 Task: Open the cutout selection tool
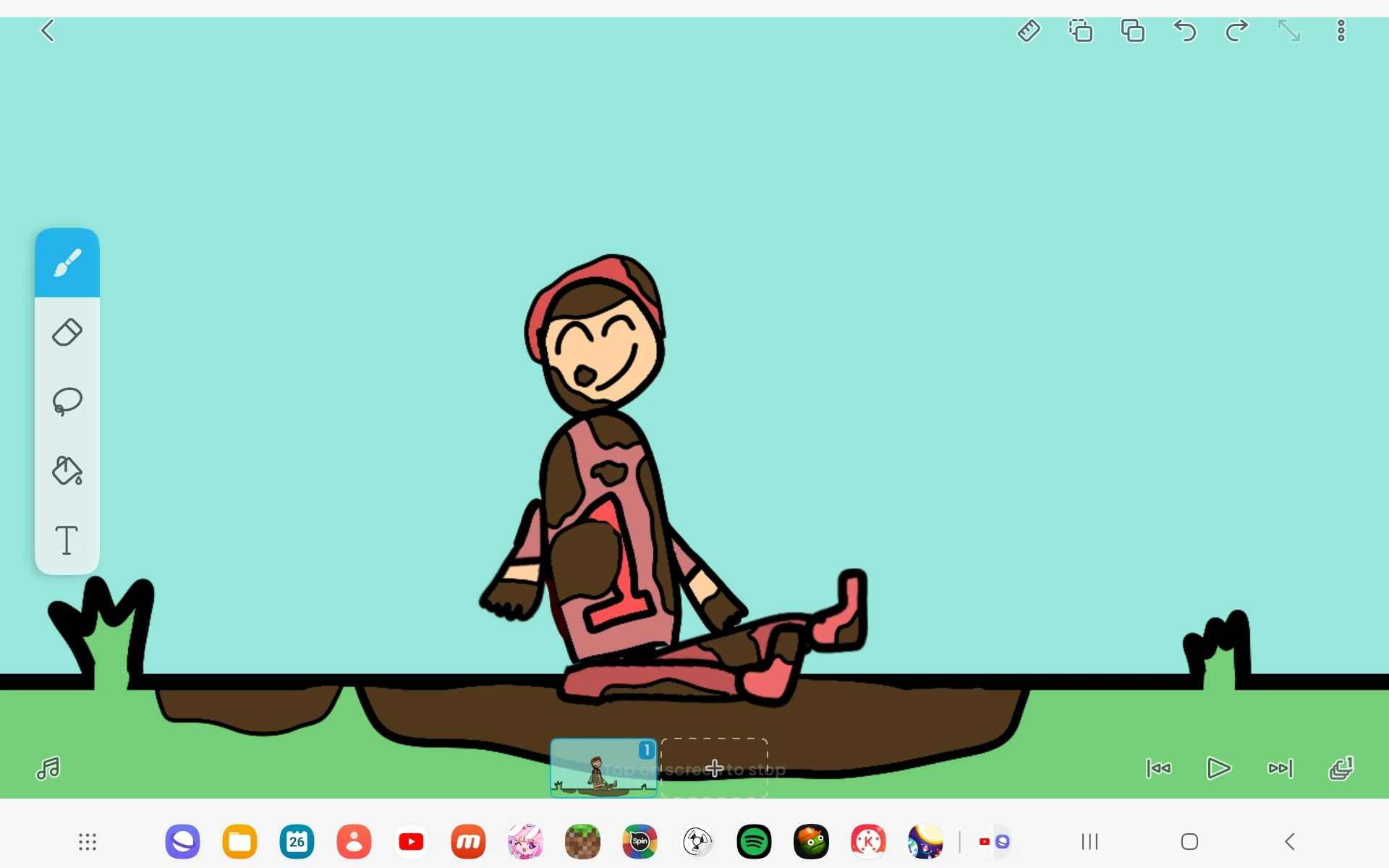pyautogui.click(x=1080, y=30)
